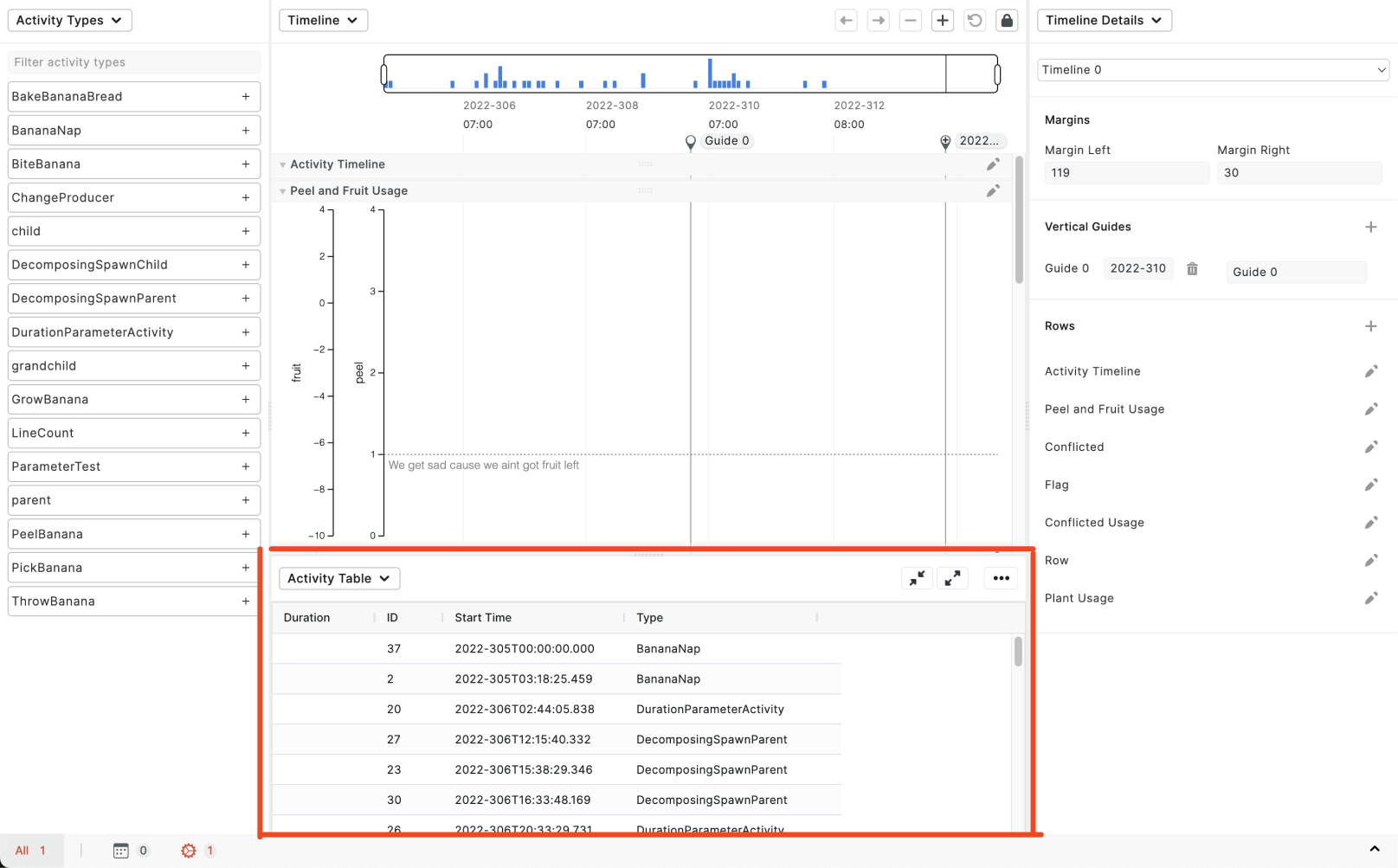The image size is (1398, 868).
Task: Open the Activity Types dropdown
Action: (69, 20)
